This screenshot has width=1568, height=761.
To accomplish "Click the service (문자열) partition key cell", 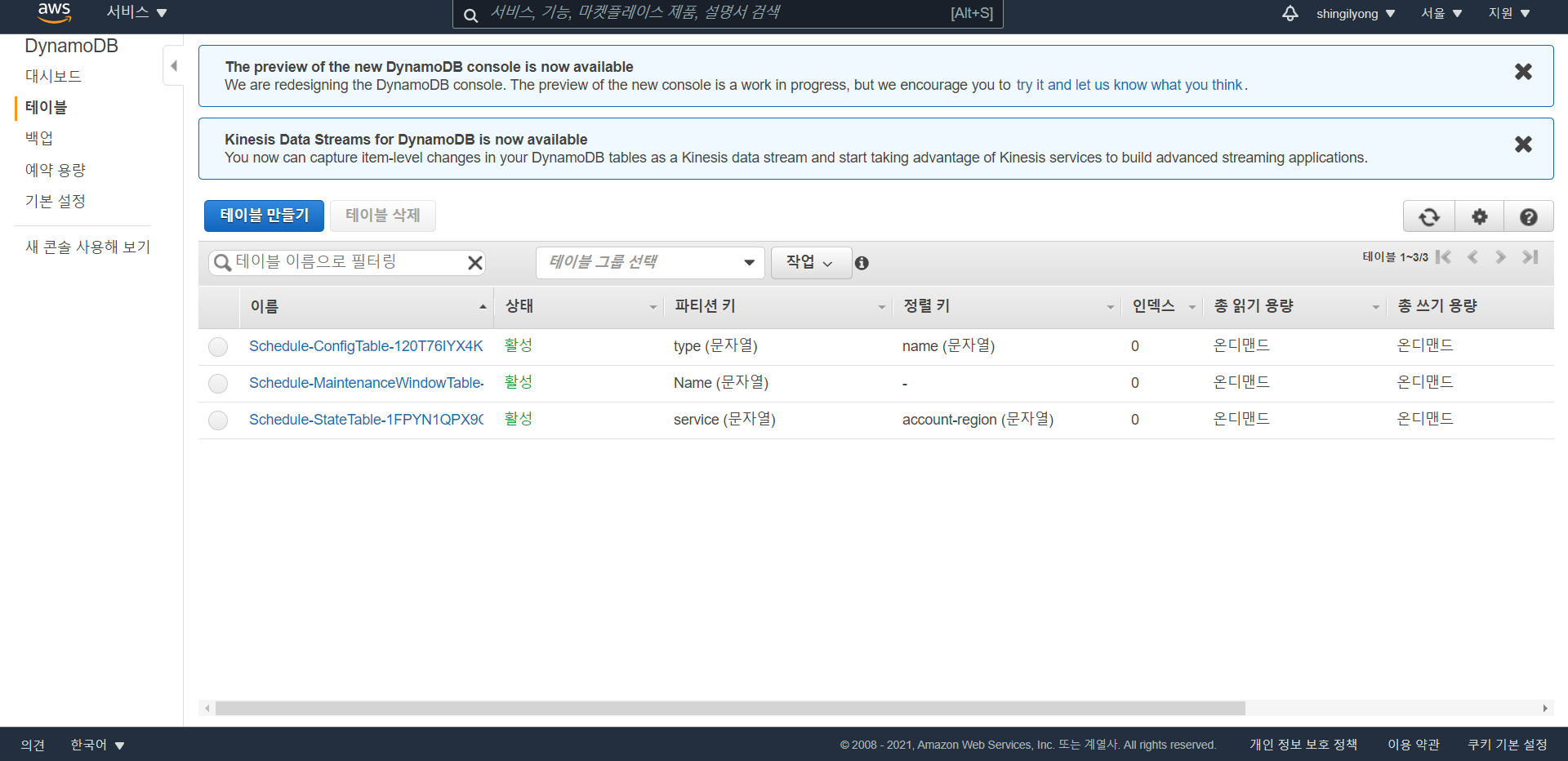I will point(724,420).
